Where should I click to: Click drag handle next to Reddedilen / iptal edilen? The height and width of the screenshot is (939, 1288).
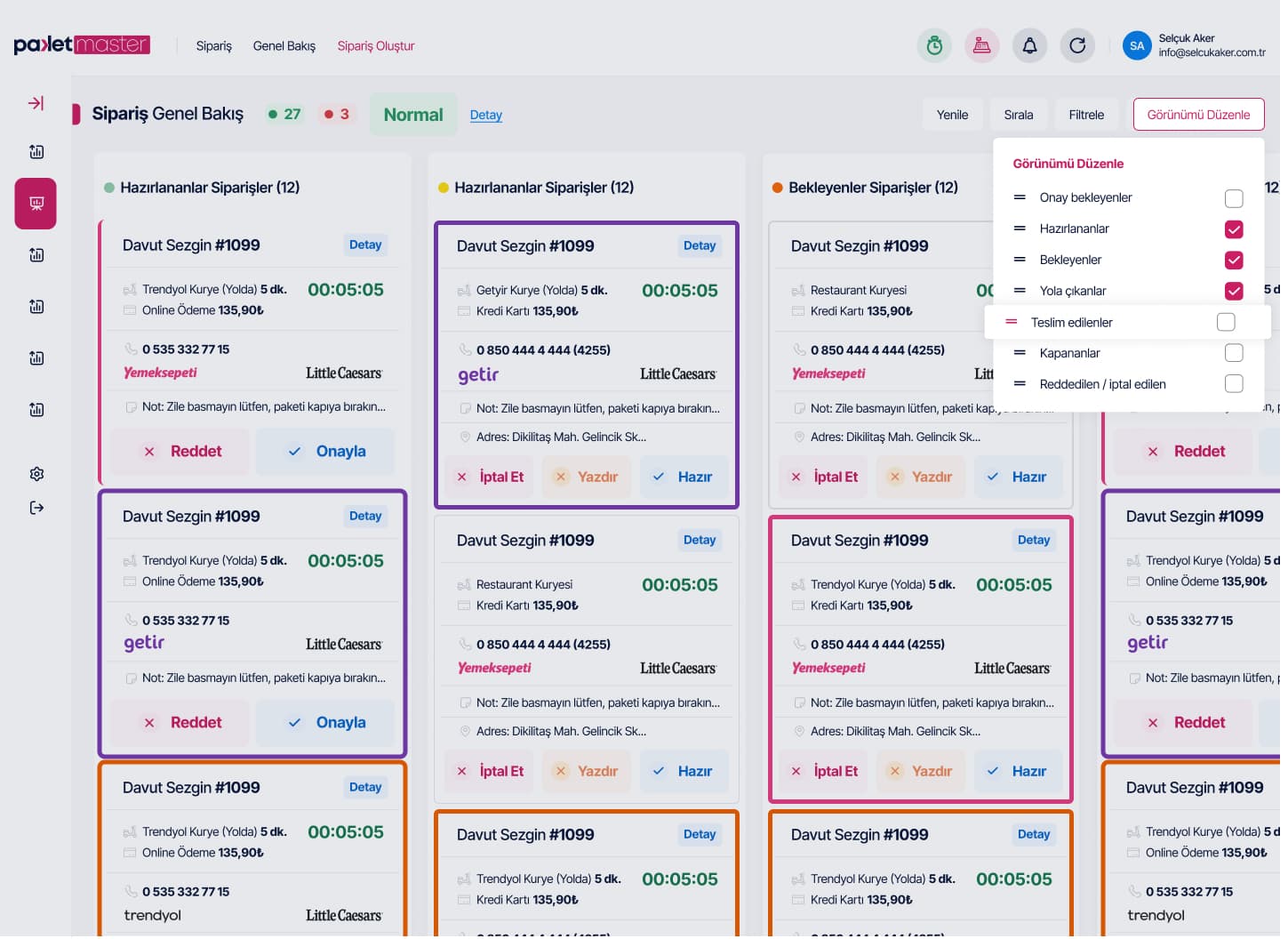pos(1020,384)
